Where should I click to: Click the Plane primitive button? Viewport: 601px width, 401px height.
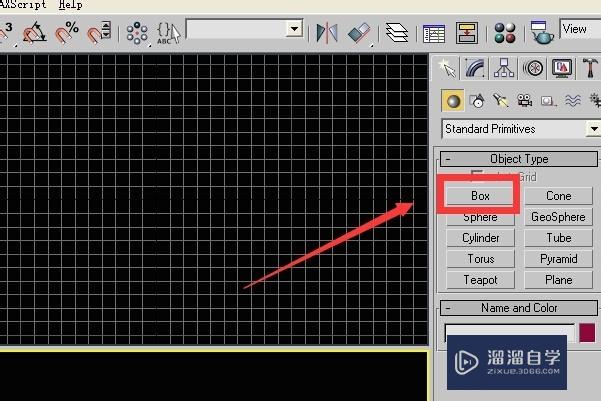pyautogui.click(x=558, y=280)
